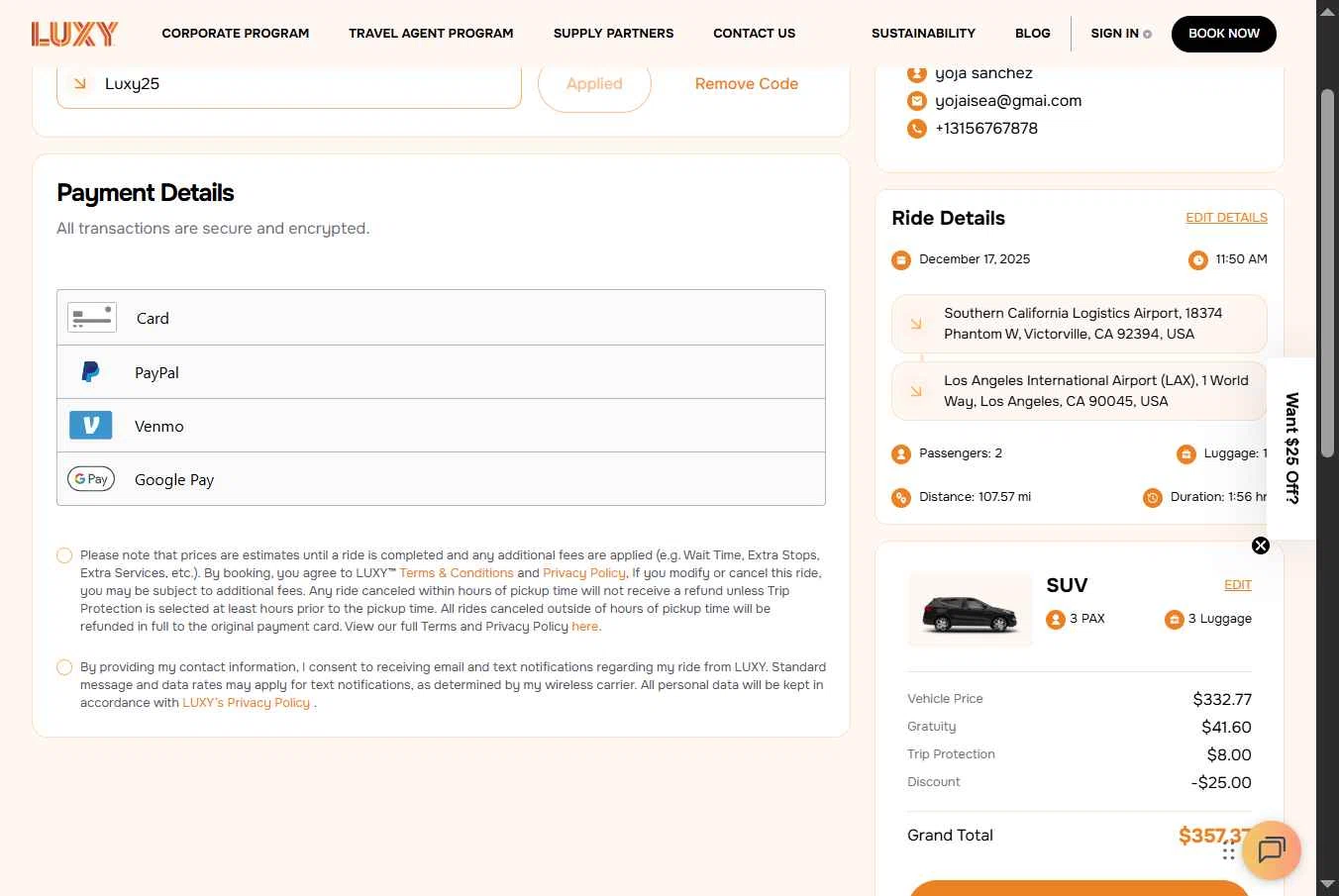Click the scrollbar up arrow
Viewport: 1339px width, 896px height.
point(1328,12)
